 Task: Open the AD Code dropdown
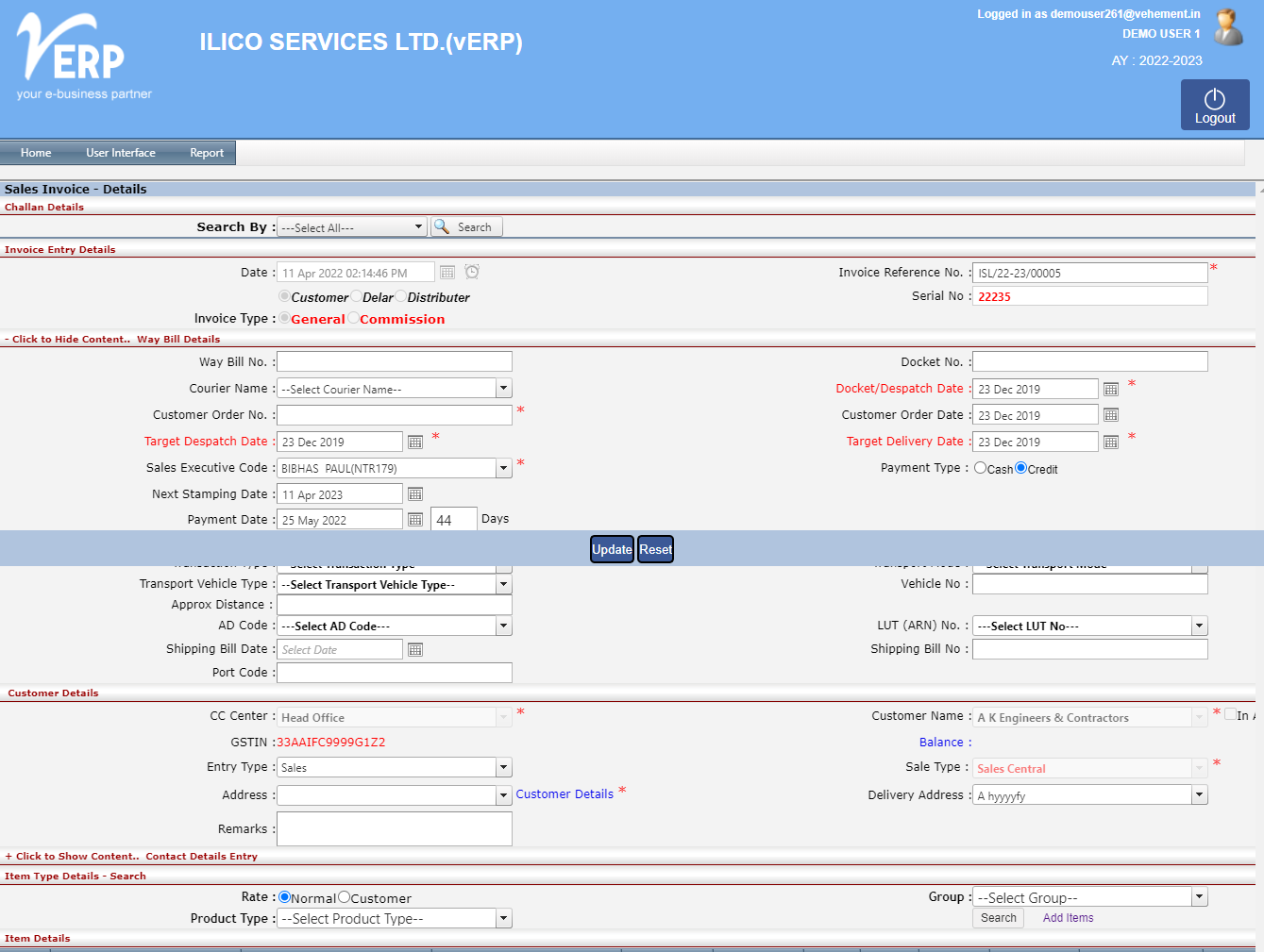pyautogui.click(x=395, y=626)
